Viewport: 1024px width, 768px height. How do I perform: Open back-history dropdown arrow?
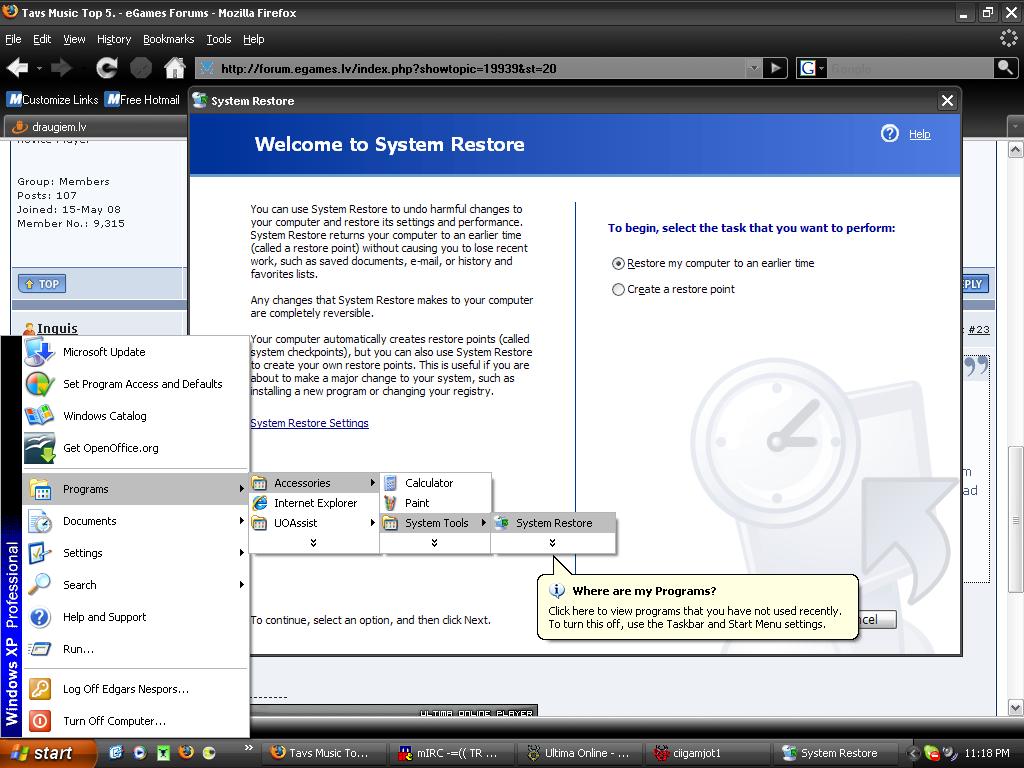click(39, 68)
